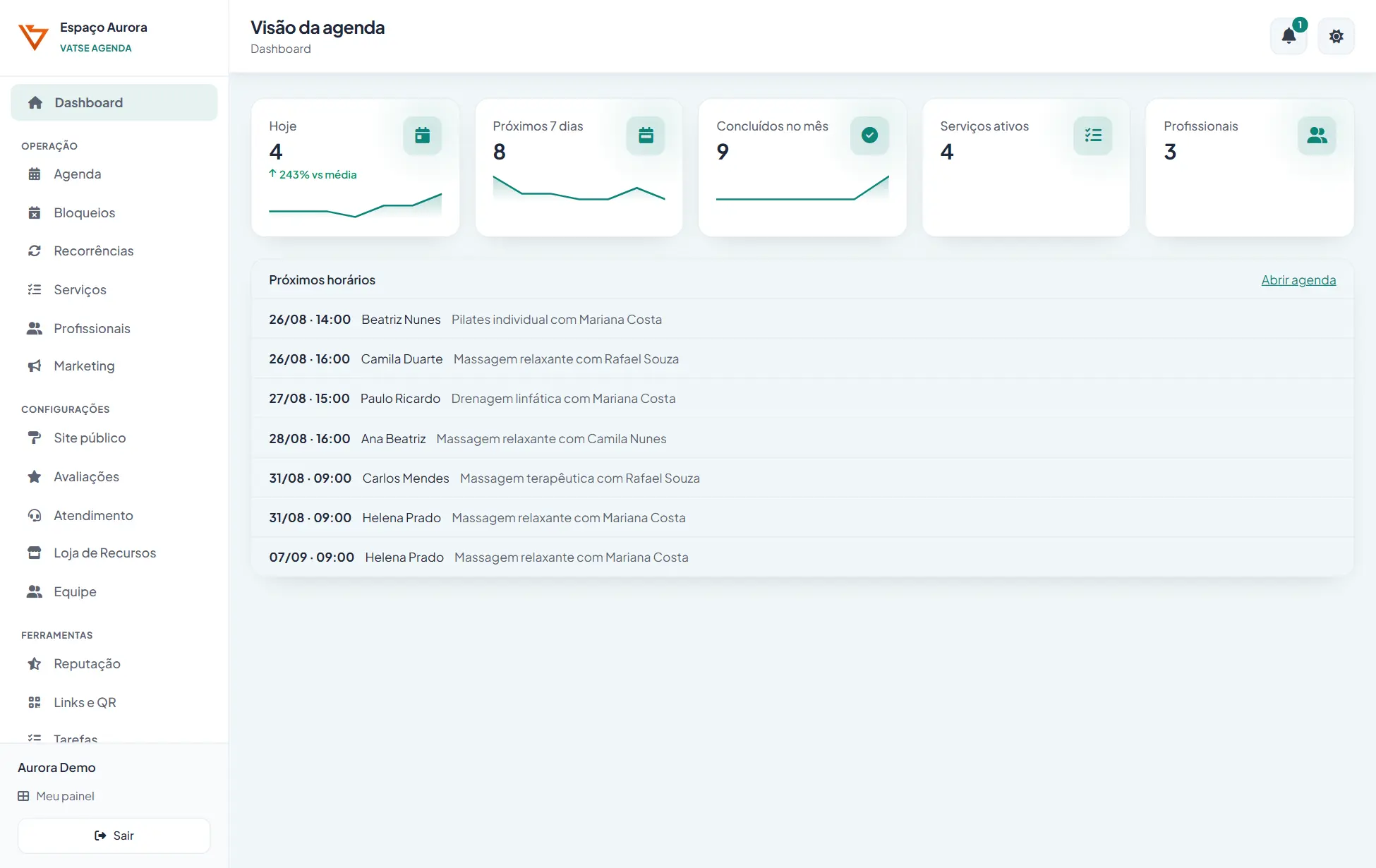Select the Camila Duarte 16:00 appointment row
1376x868 pixels.
pyautogui.click(x=802, y=359)
